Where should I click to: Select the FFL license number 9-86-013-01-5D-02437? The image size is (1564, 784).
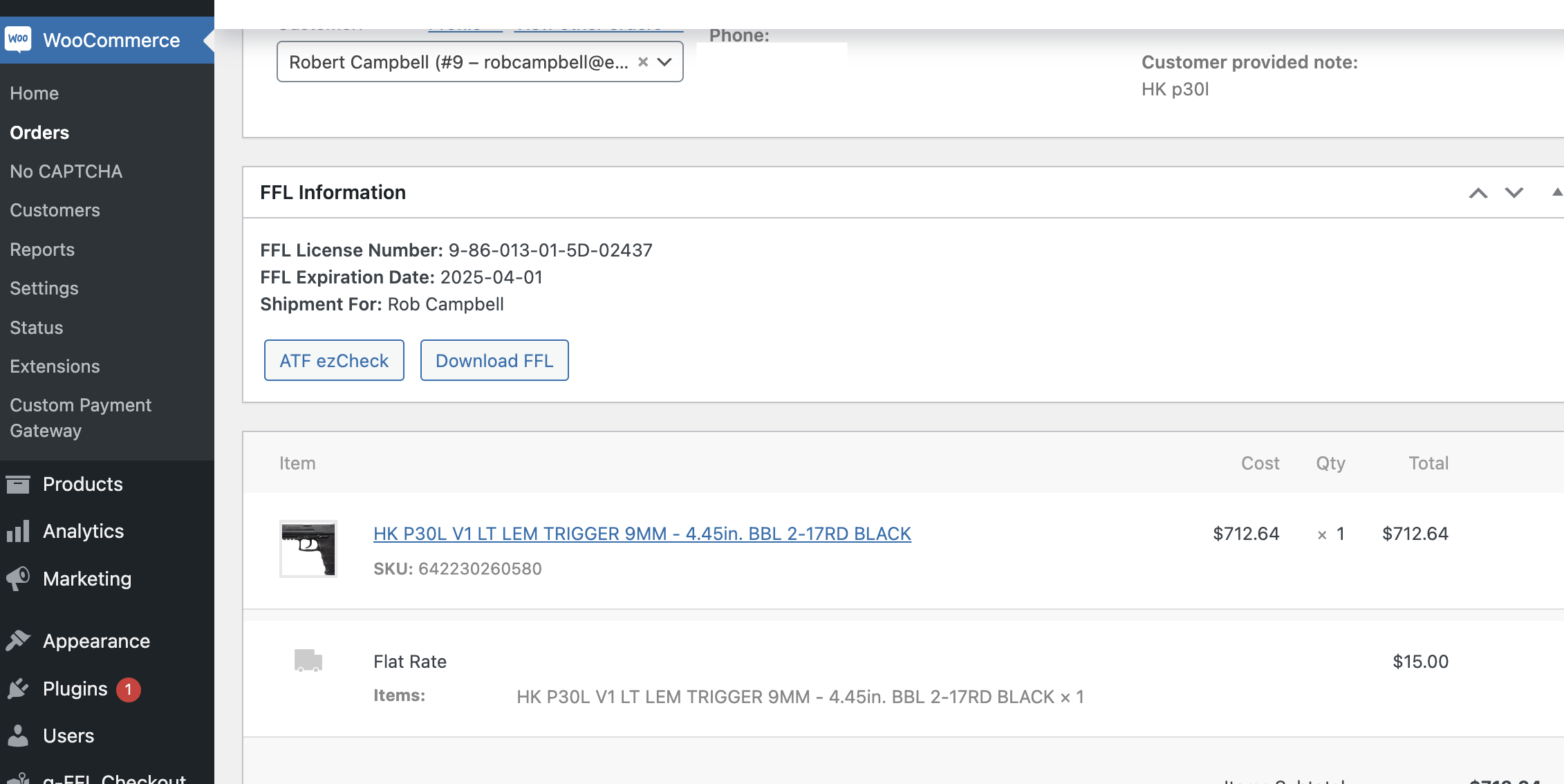click(550, 250)
